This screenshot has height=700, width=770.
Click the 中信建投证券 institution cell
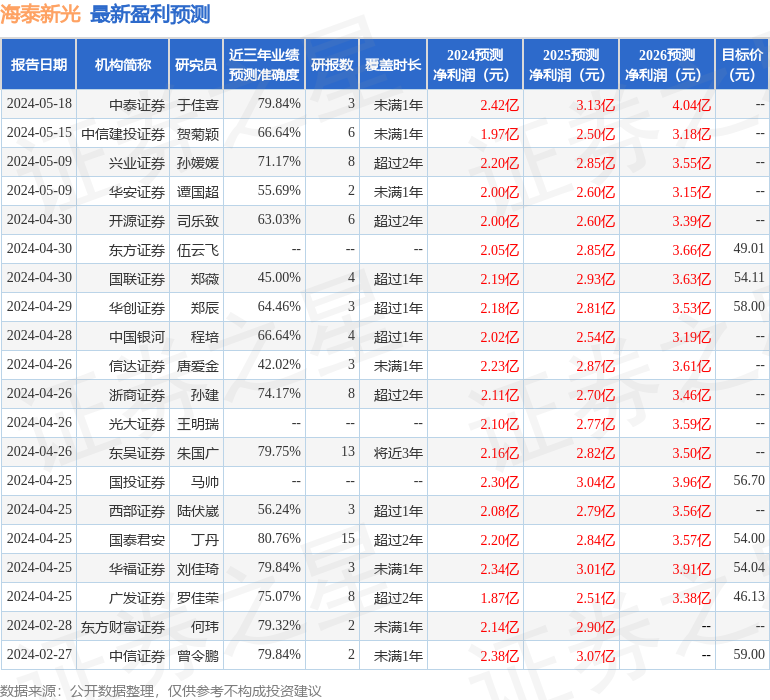click(123, 134)
